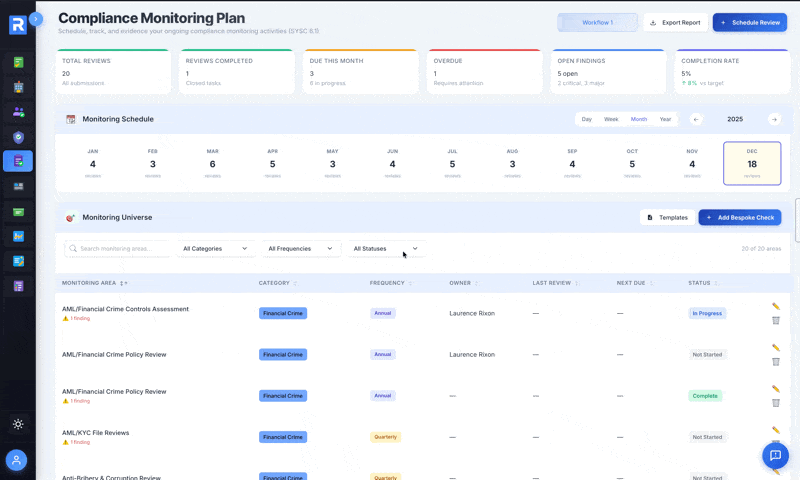Click 1 finding under AML/KYC File Reviews
The width and height of the screenshot is (800, 480).
(76, 442)
